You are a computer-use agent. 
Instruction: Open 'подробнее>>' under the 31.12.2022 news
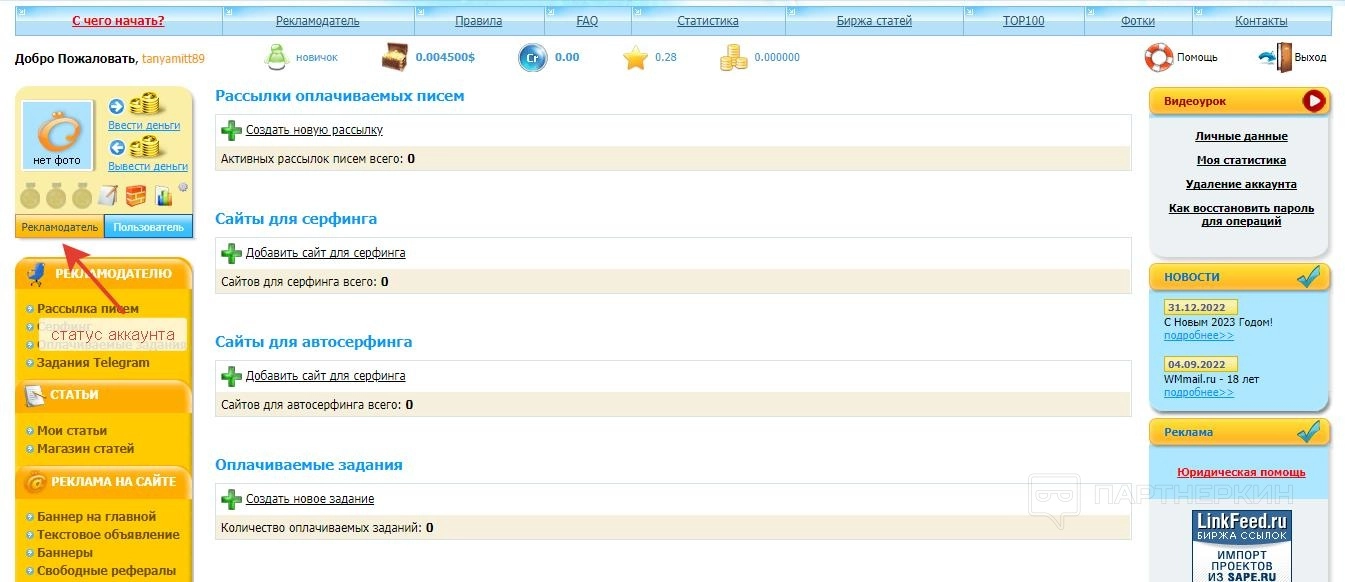click(1199, 335)
